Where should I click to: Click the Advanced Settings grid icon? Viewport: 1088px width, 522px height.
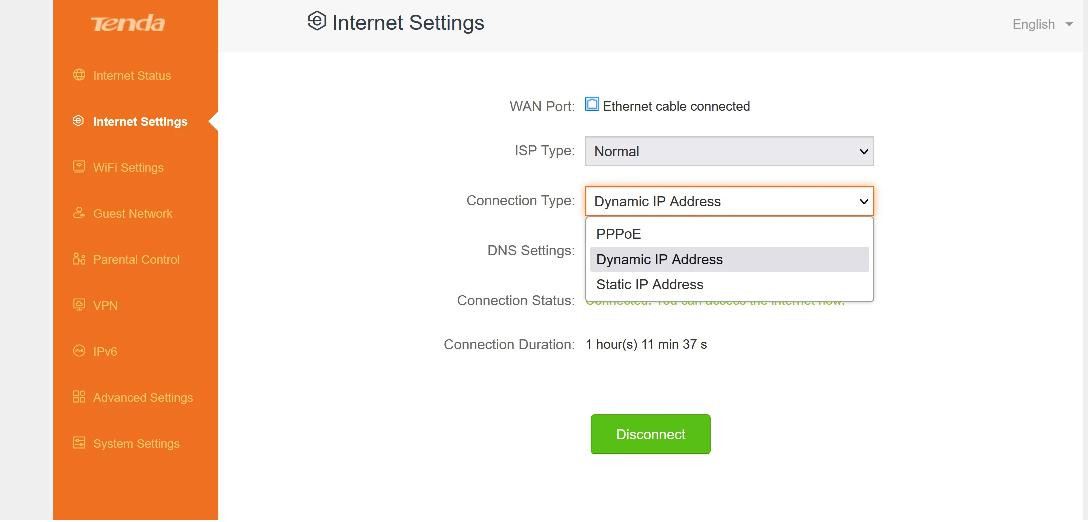coord(79,397)
